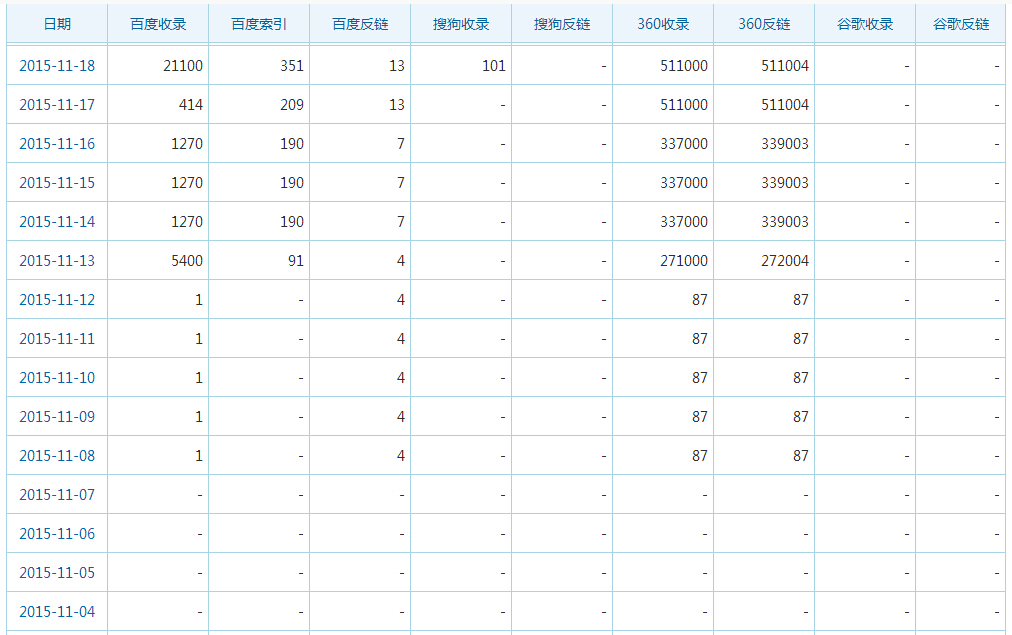Open the 2015-11-15 date link
The width and height of the screenshot is (1012, 635).
tap(57, 183)
